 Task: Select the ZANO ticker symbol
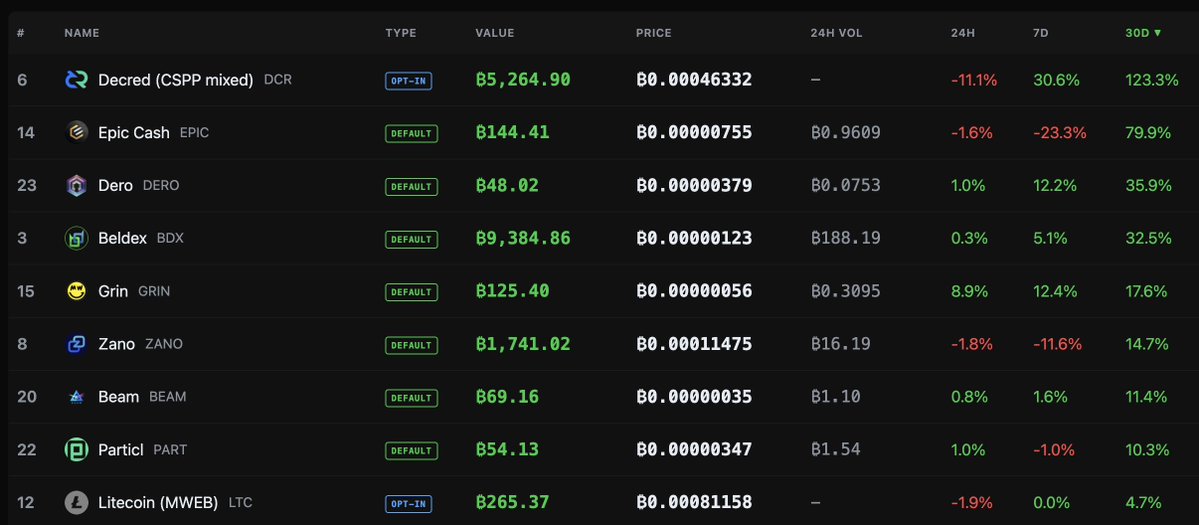164,344
